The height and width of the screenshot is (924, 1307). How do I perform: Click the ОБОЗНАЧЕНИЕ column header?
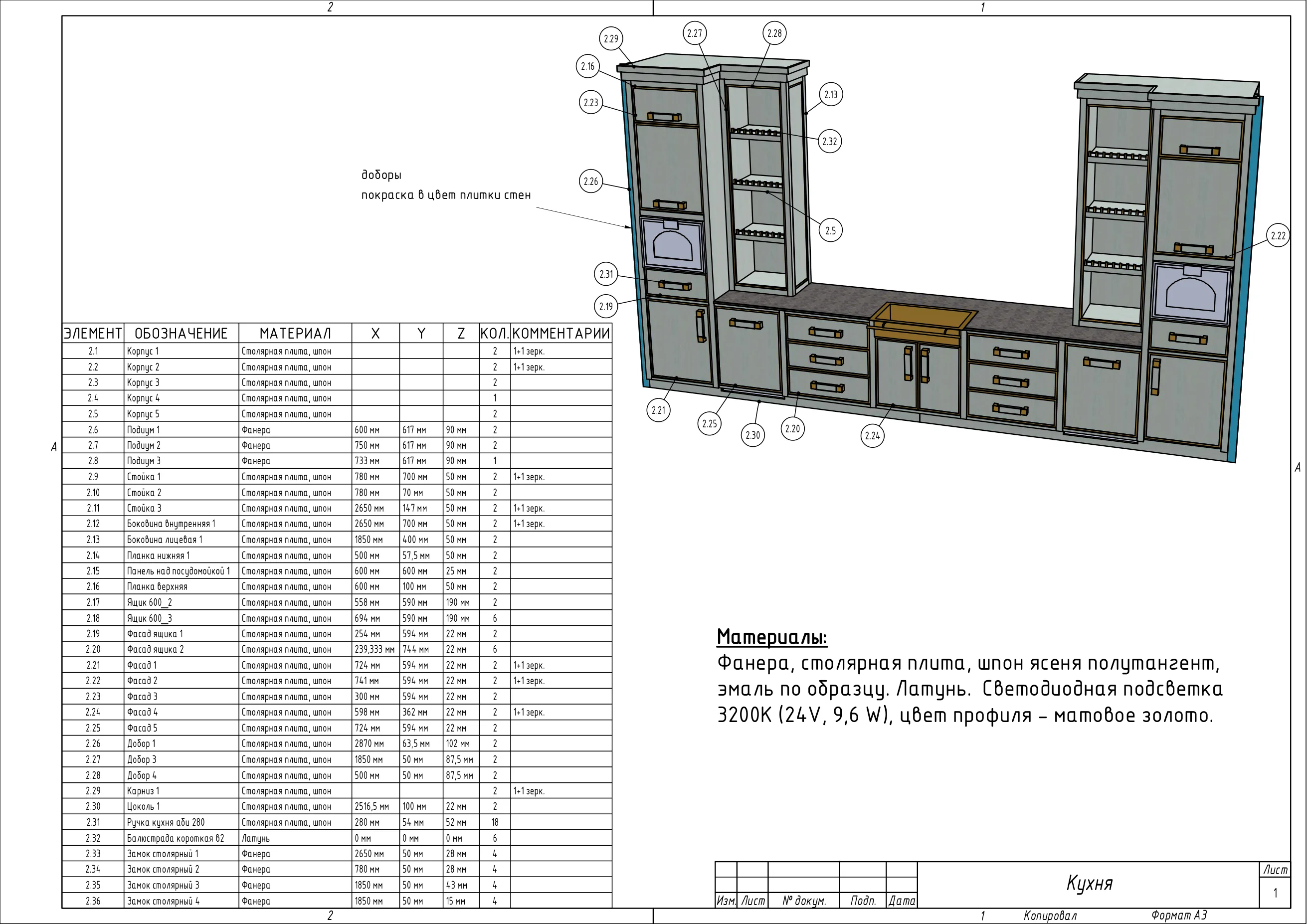point(181,333)
